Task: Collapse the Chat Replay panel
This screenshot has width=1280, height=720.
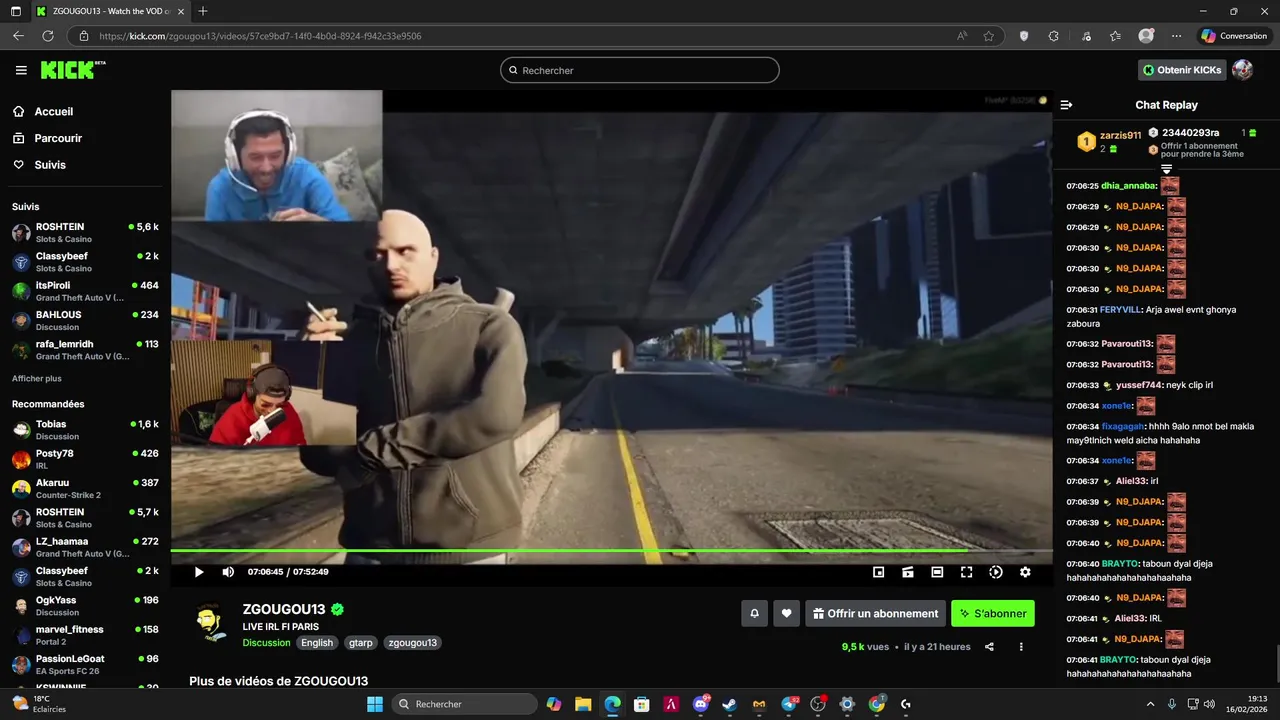Action: (1066, 105)
